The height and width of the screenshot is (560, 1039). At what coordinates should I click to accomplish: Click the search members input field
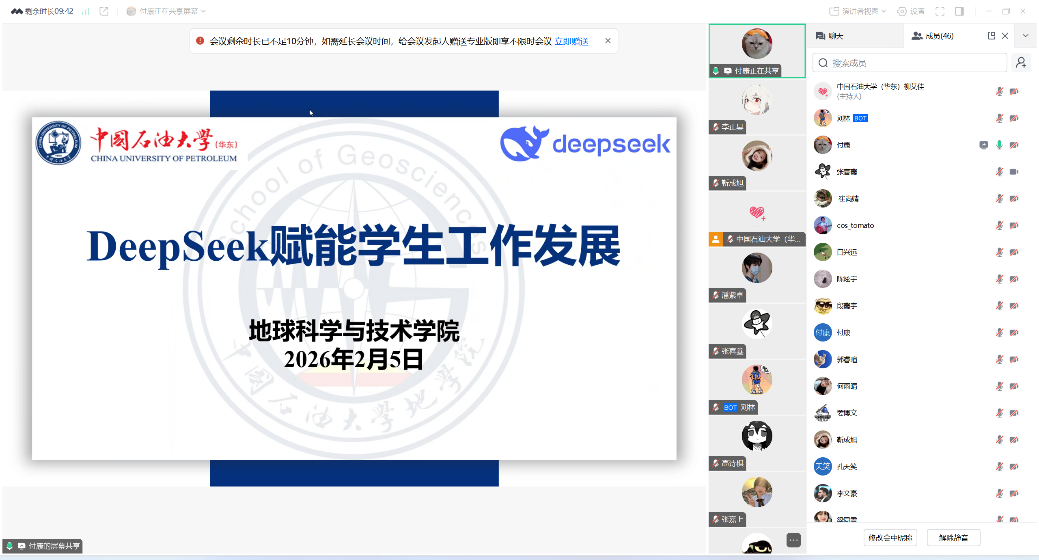910,63
